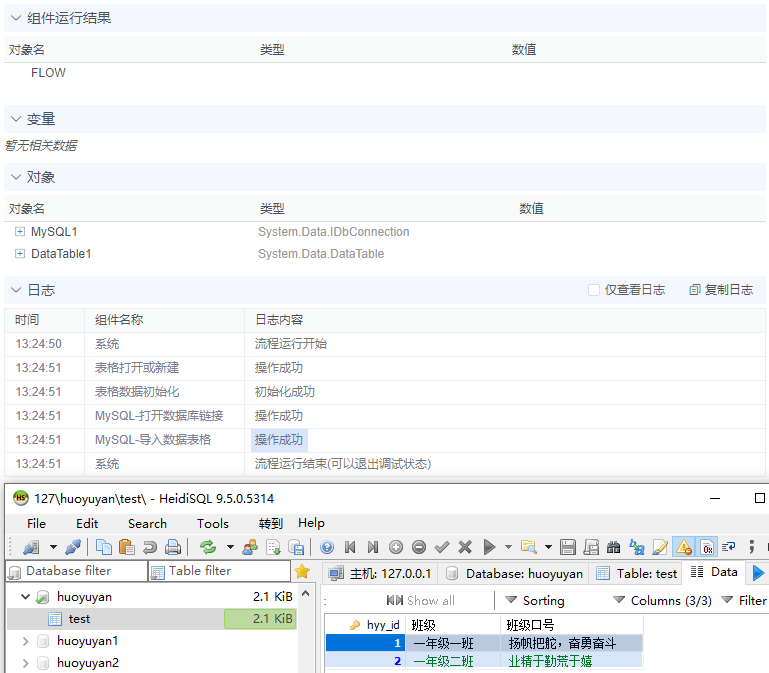
Task: Open the session manager icon in HeidiSQL
Action: pyautogui.click(x=31, y=547)
